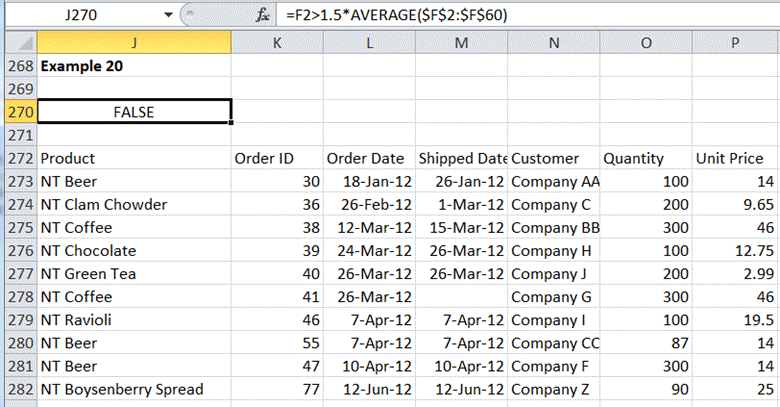Select the 'NT Clam Chowder' cell
The height and width of the screenshot is (407, 780).
[134, 204]
